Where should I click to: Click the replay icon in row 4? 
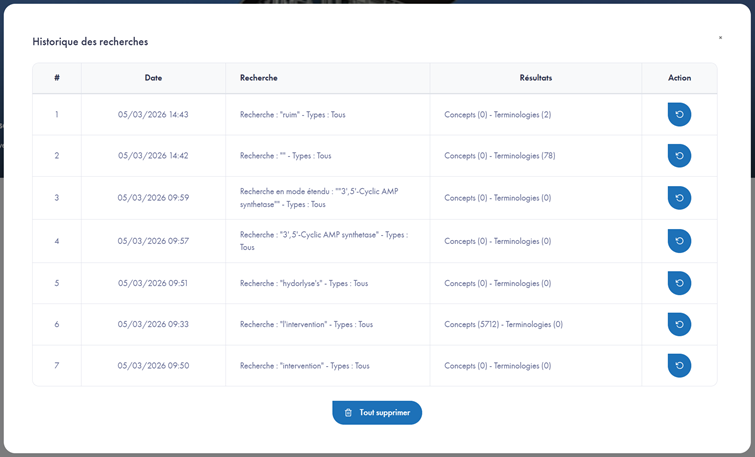coord(679,241)
